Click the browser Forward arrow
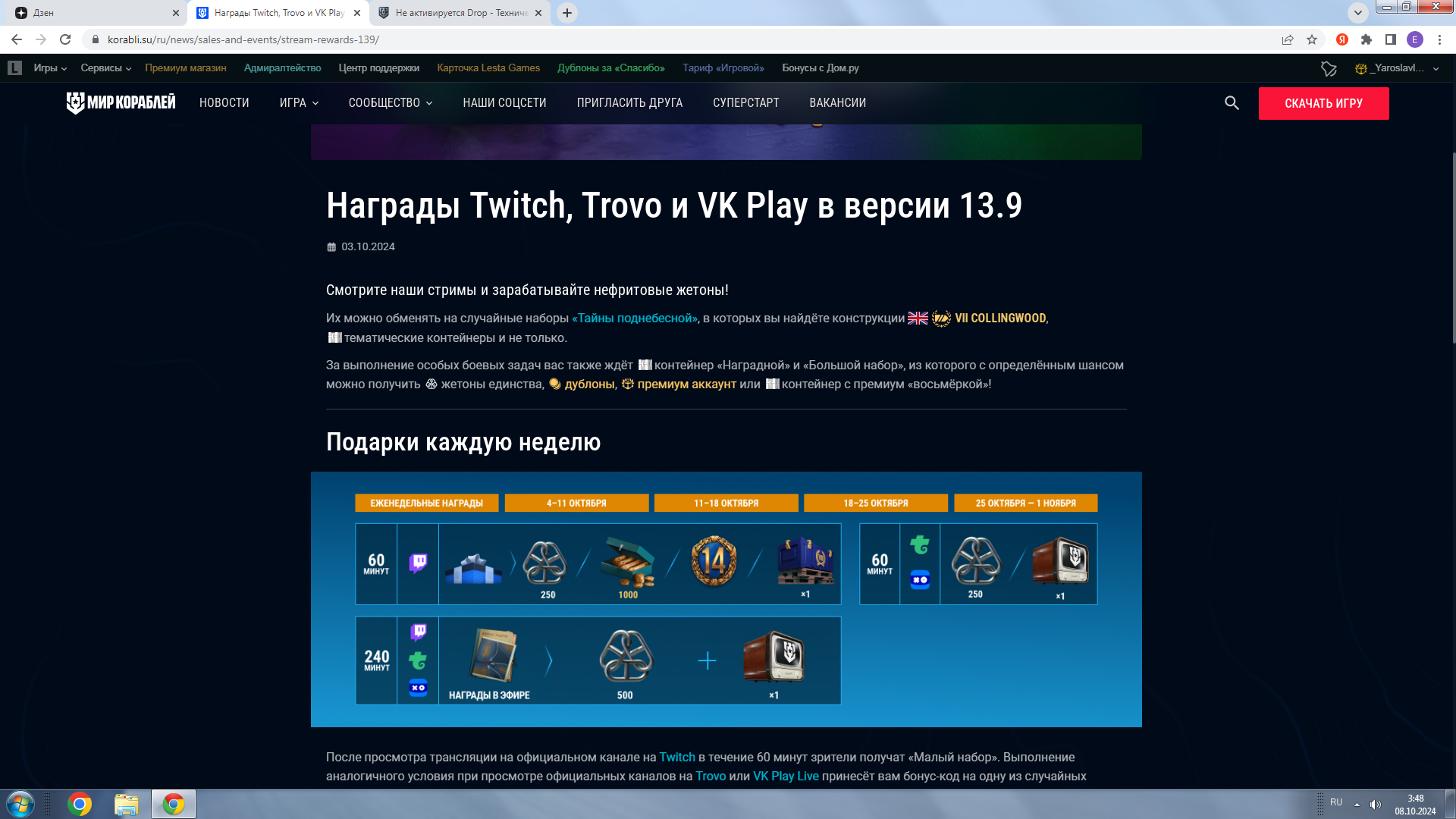This screenshot has width=1456, height=819. point(41,39)
